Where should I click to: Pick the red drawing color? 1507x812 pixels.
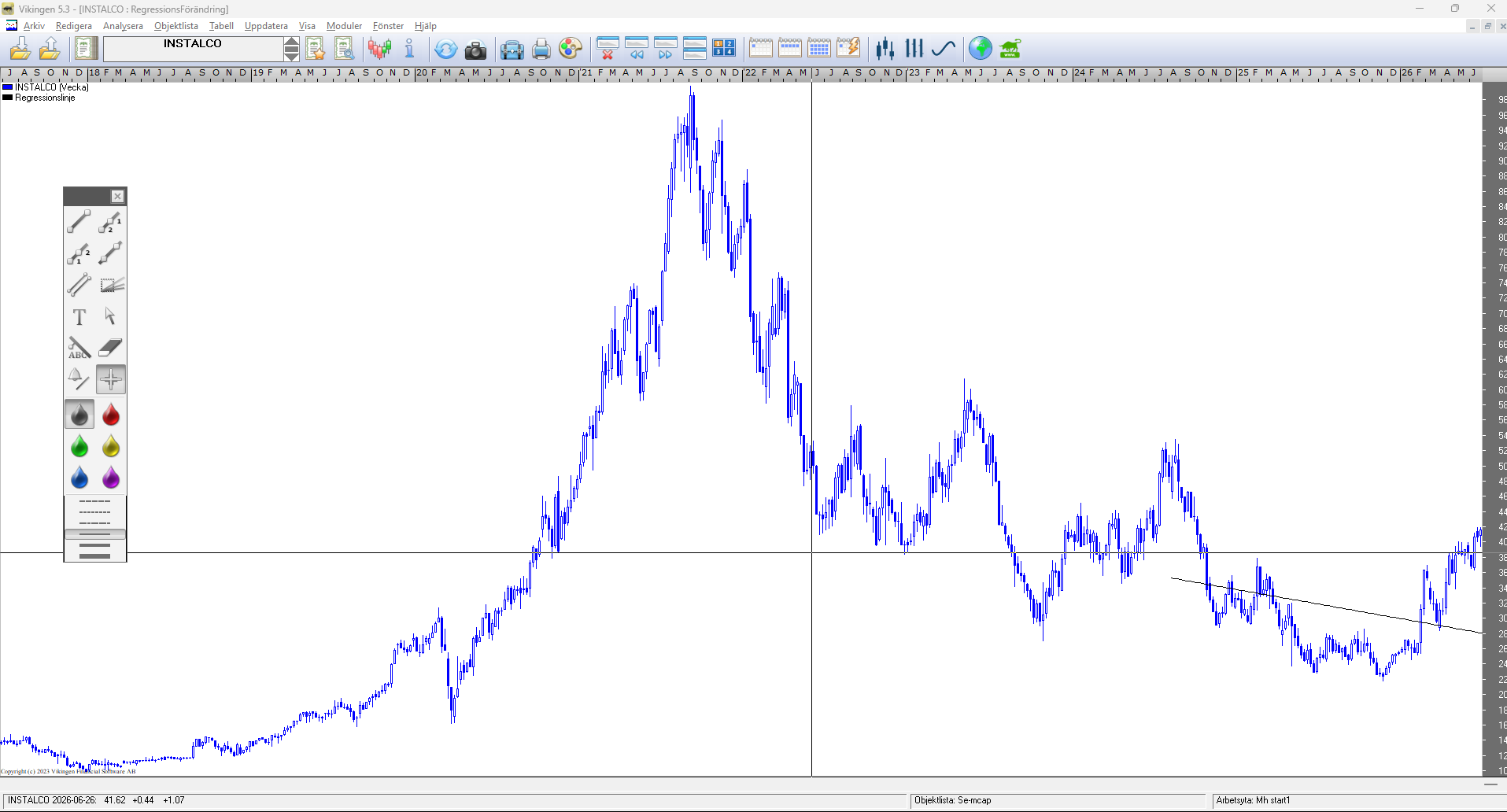[110, 415]
